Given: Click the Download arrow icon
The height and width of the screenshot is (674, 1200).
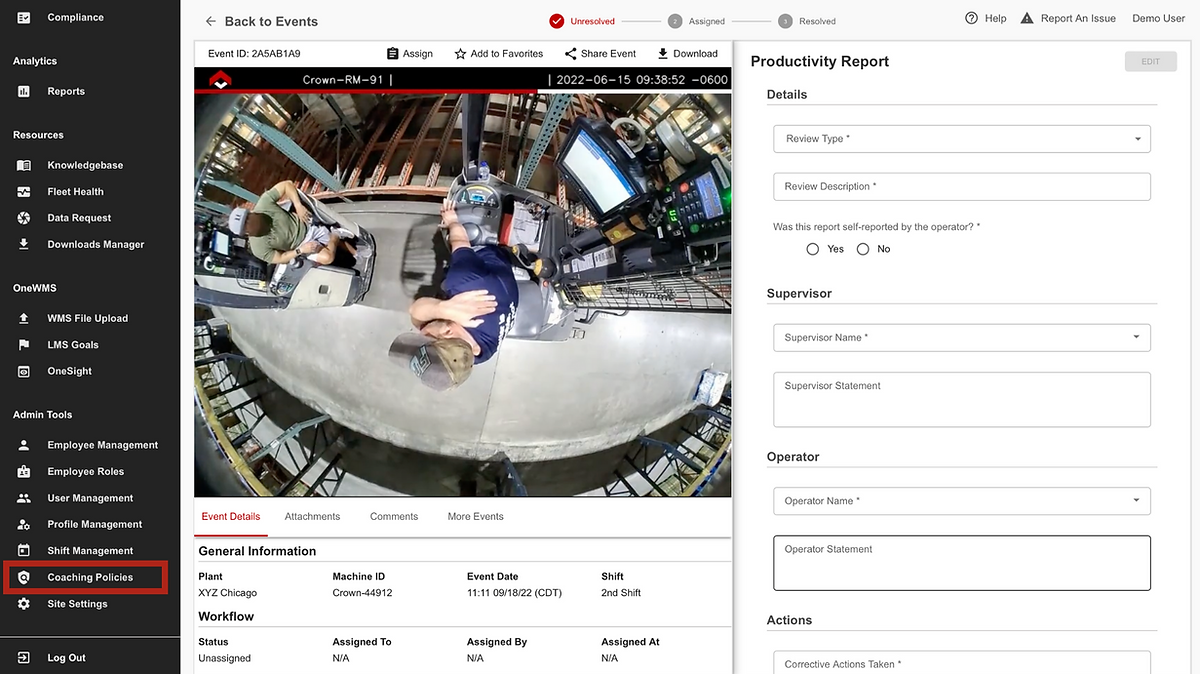Looking at the screenshot, I should tap(662, 54).
